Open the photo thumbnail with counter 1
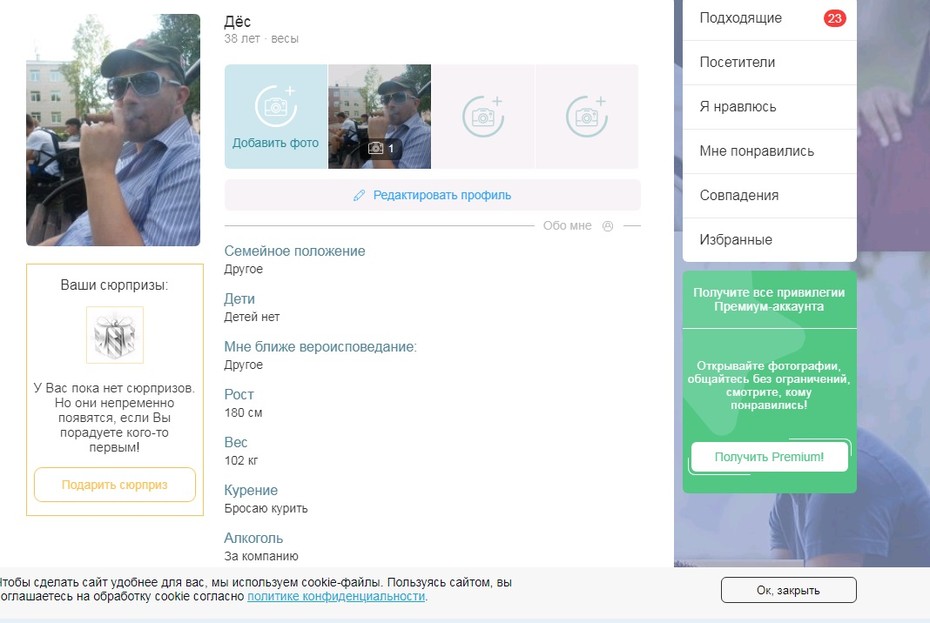 (380, 116)
